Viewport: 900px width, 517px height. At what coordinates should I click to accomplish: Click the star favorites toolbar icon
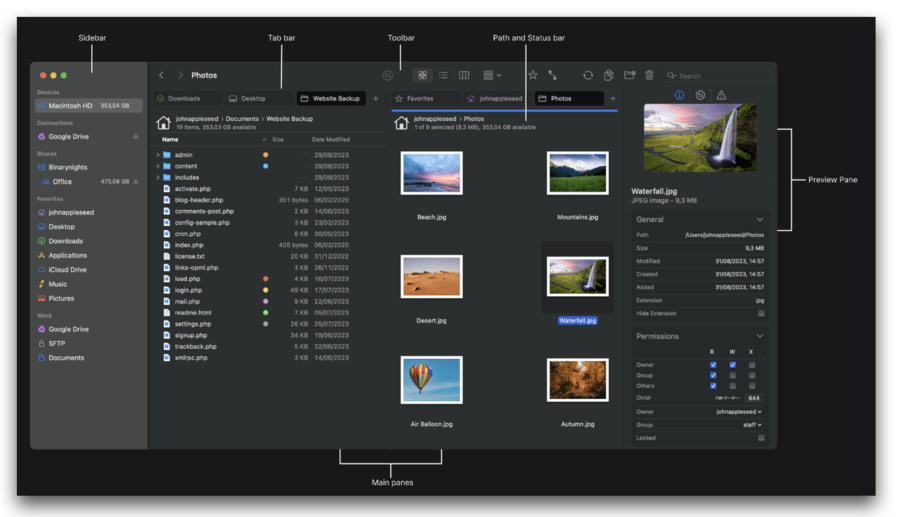coord(533,75)
